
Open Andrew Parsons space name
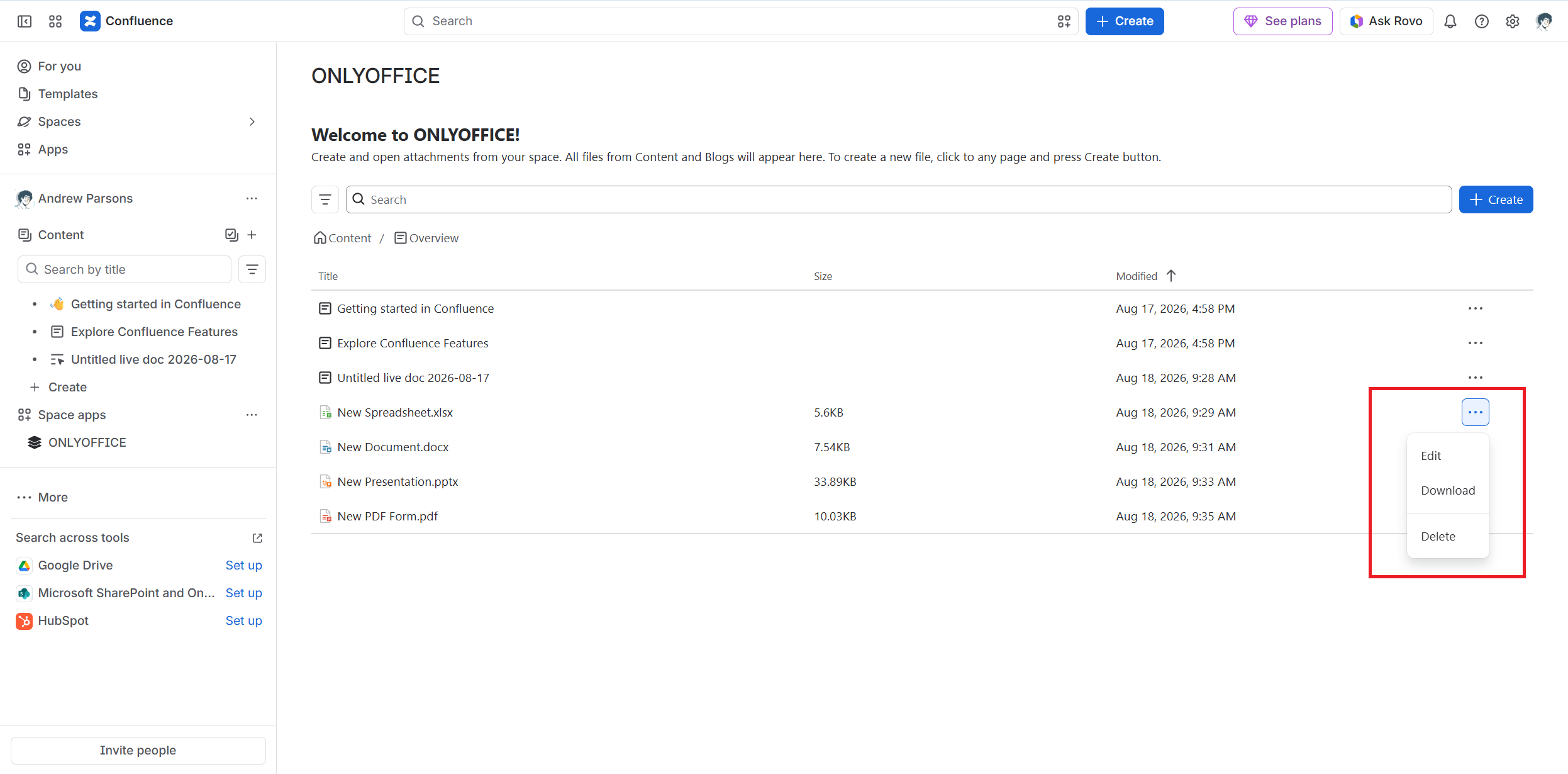click(86, 198)
